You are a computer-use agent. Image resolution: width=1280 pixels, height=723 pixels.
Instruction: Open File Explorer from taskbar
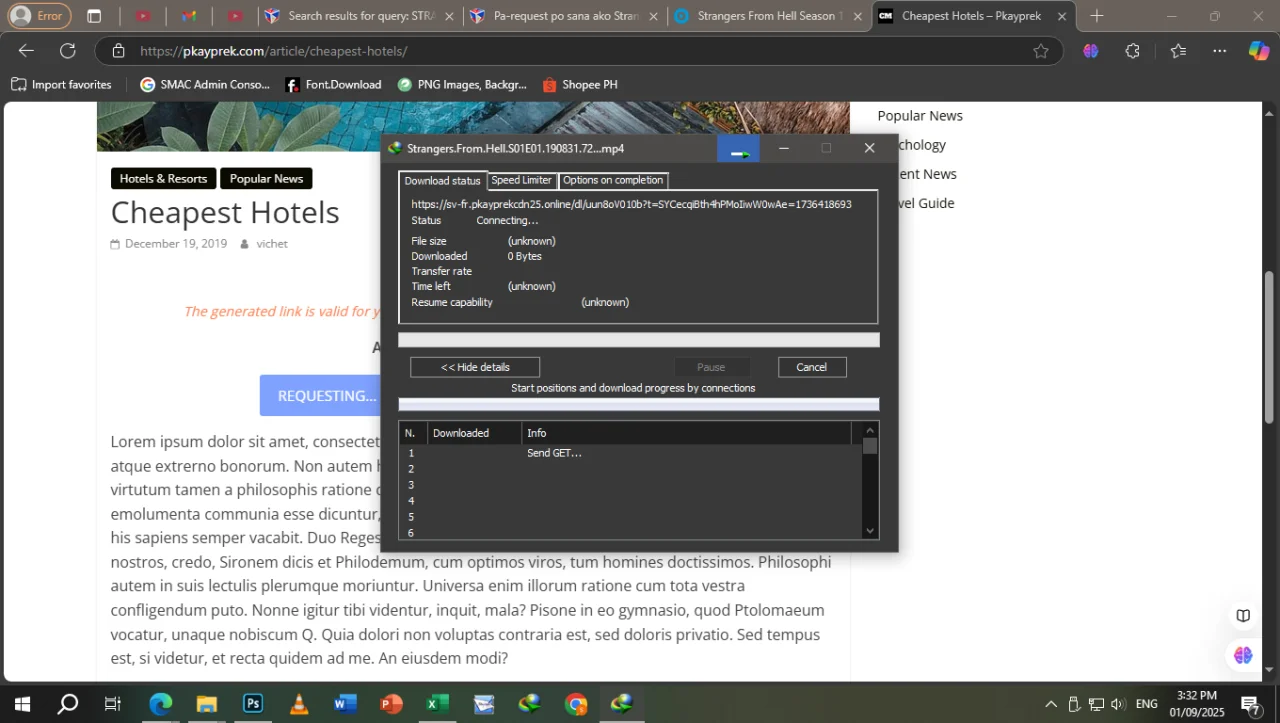[206, 704]
